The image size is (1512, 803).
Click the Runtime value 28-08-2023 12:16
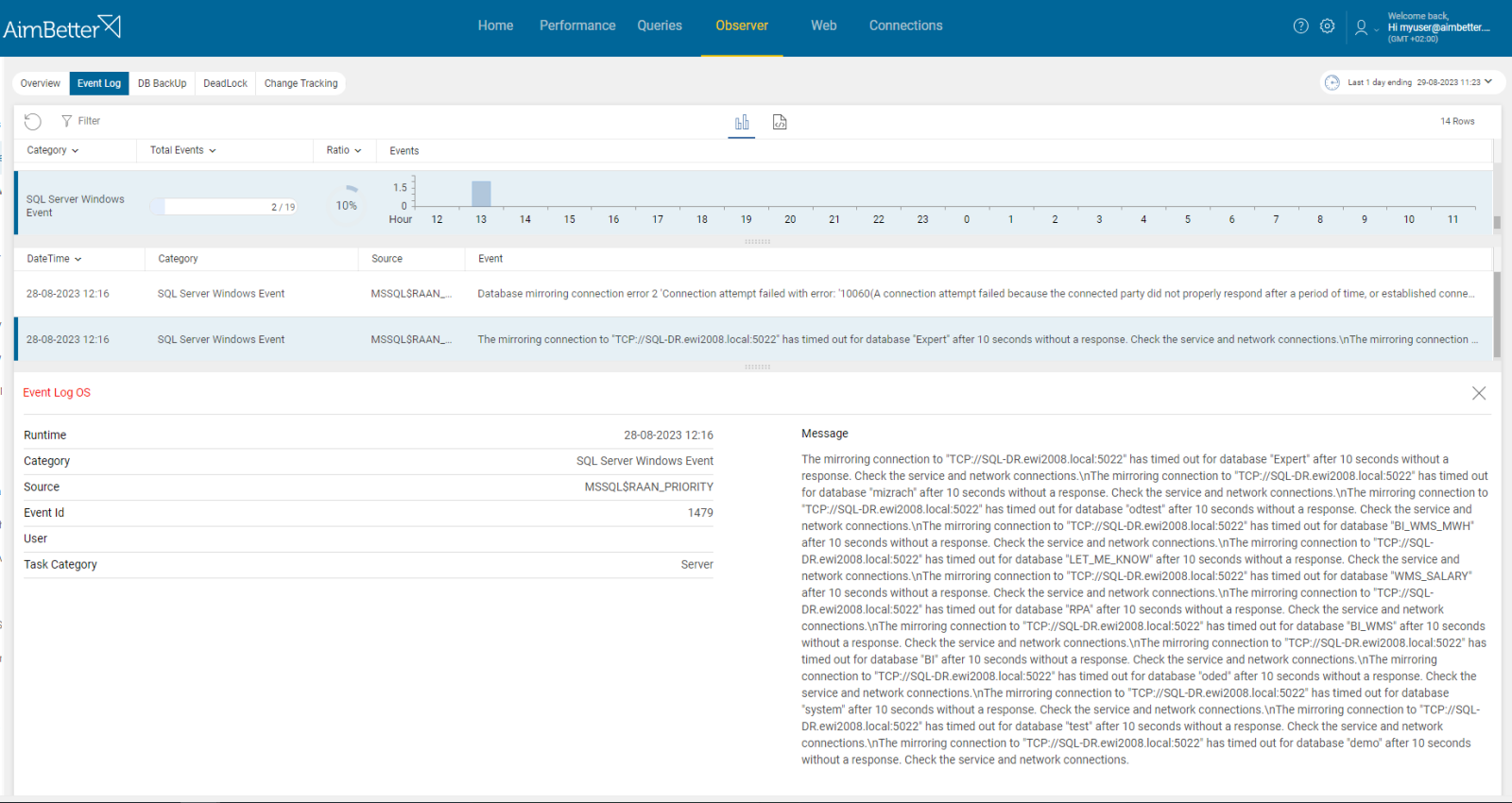(668, 436)
